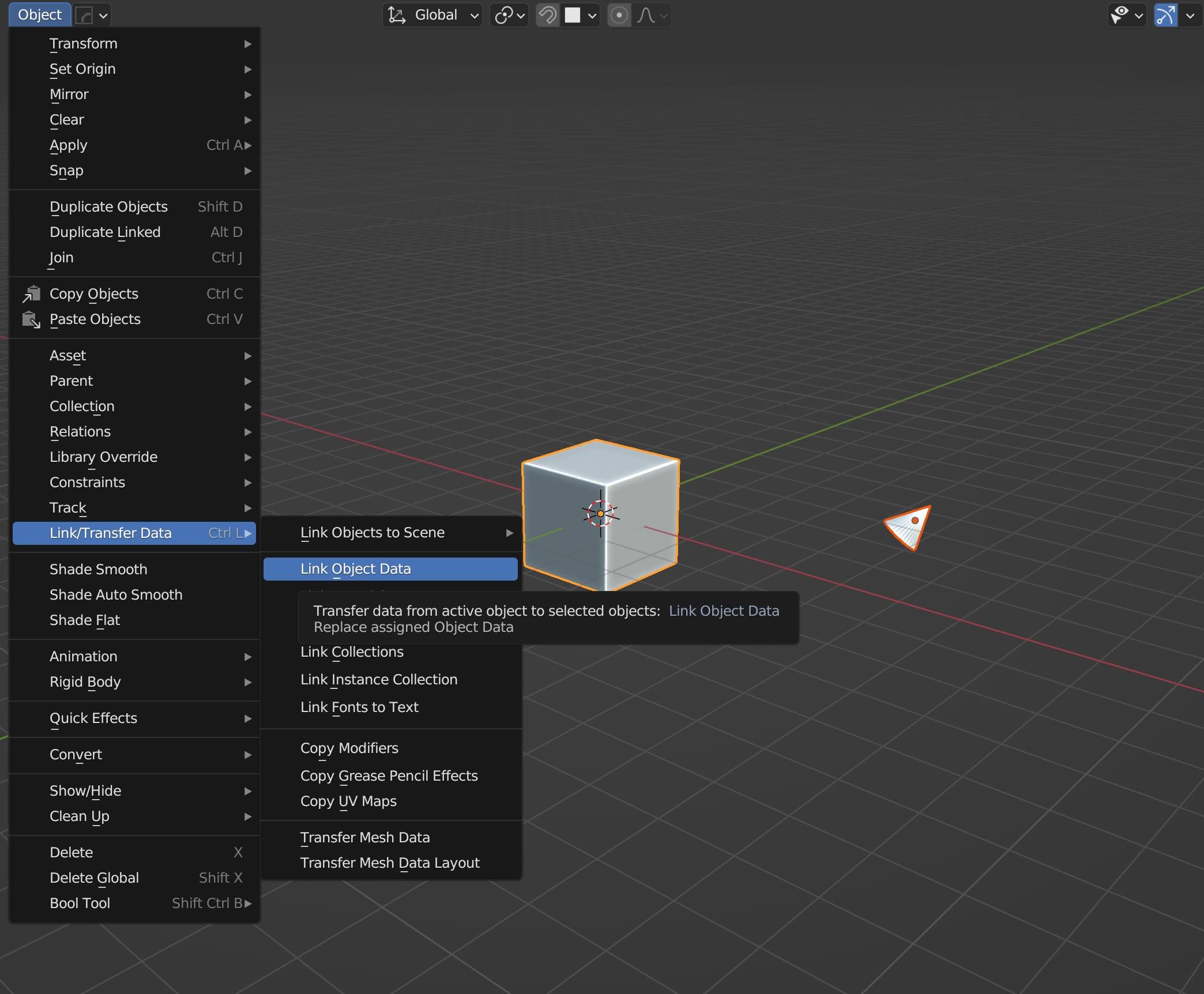Image resolution: width=1204 pixels, height=994 pixels.
Task: Choose Duplicate Linked
Action: [134, 232]
